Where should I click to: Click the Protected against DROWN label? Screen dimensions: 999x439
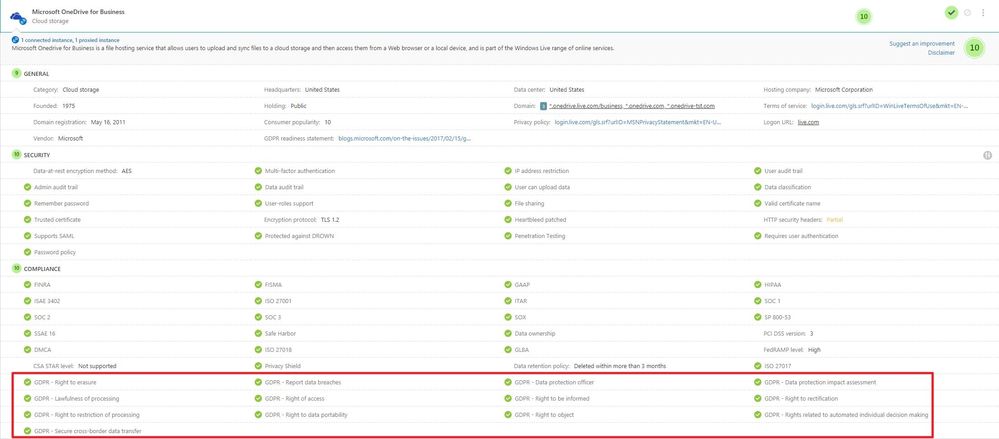tap(299, 236)
